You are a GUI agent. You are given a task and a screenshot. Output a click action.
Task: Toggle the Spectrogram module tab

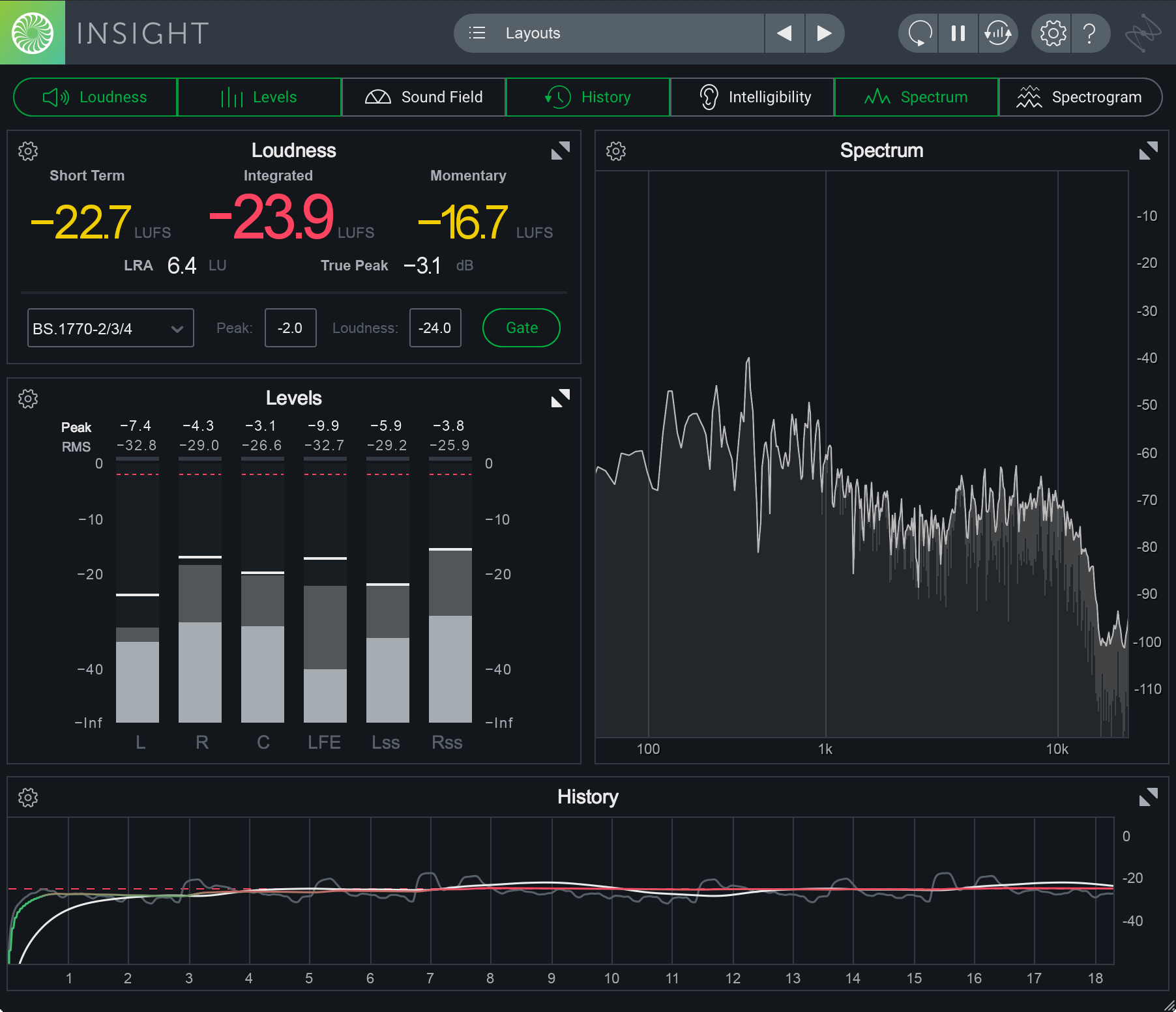click(x=1080, y=97)
